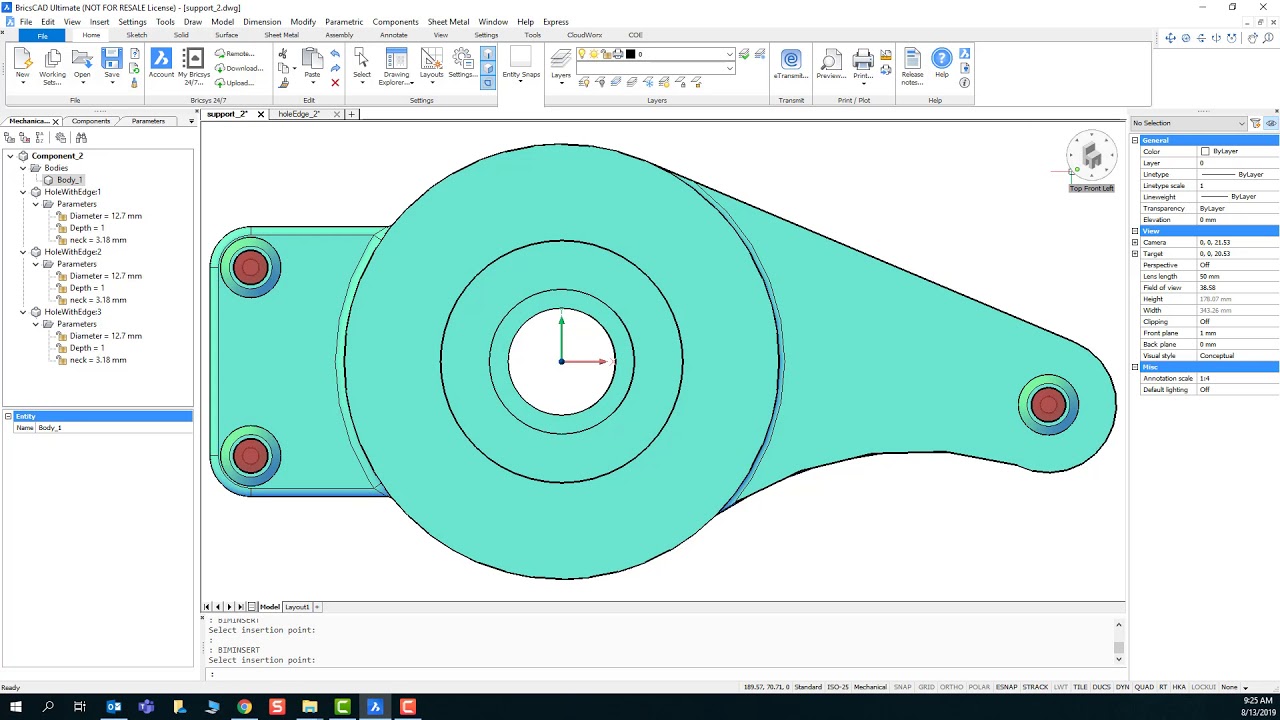The height and width of the screenshot is (720, 1280).
Task: Toggle QUAD cursor in status bar
Action: pos(1144,687)
